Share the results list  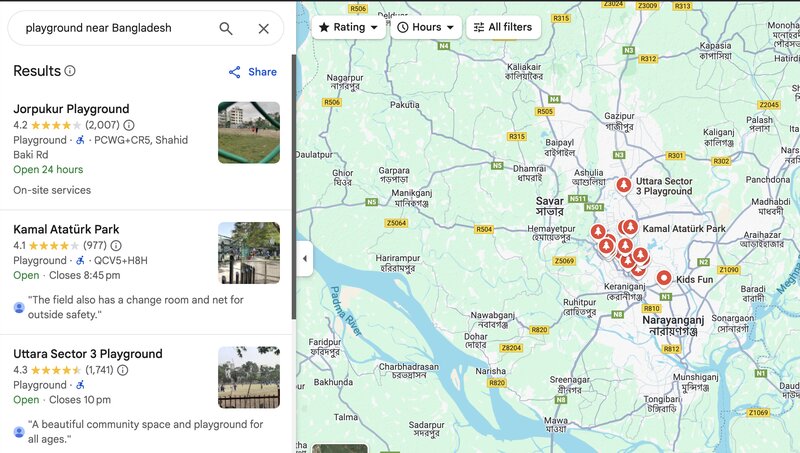253,72
